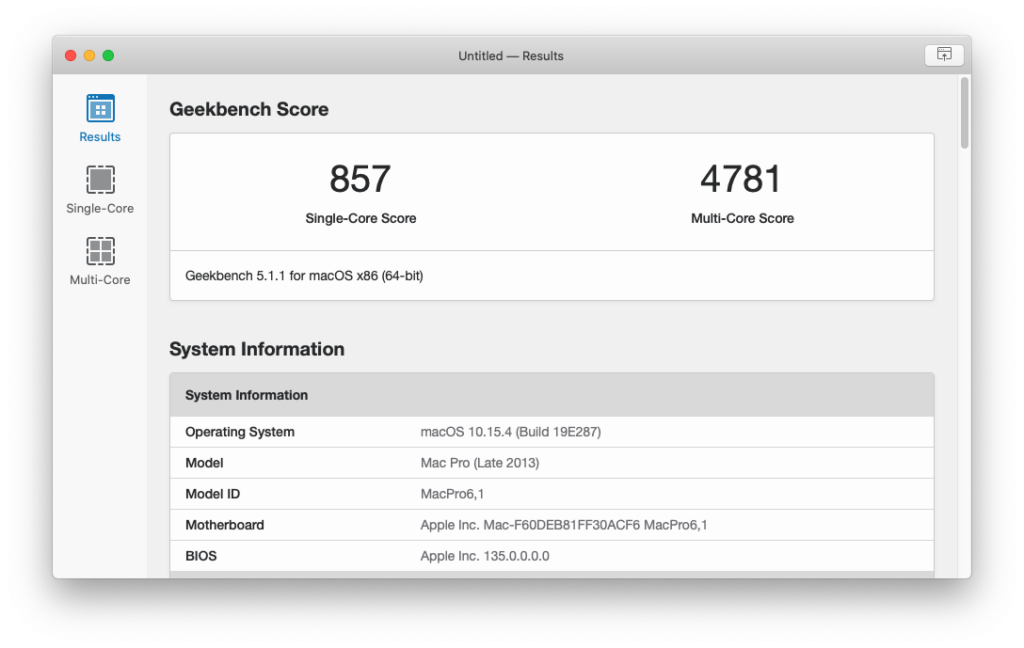
Task: Click the Geekbench Score heading
Action: point(249,109)
